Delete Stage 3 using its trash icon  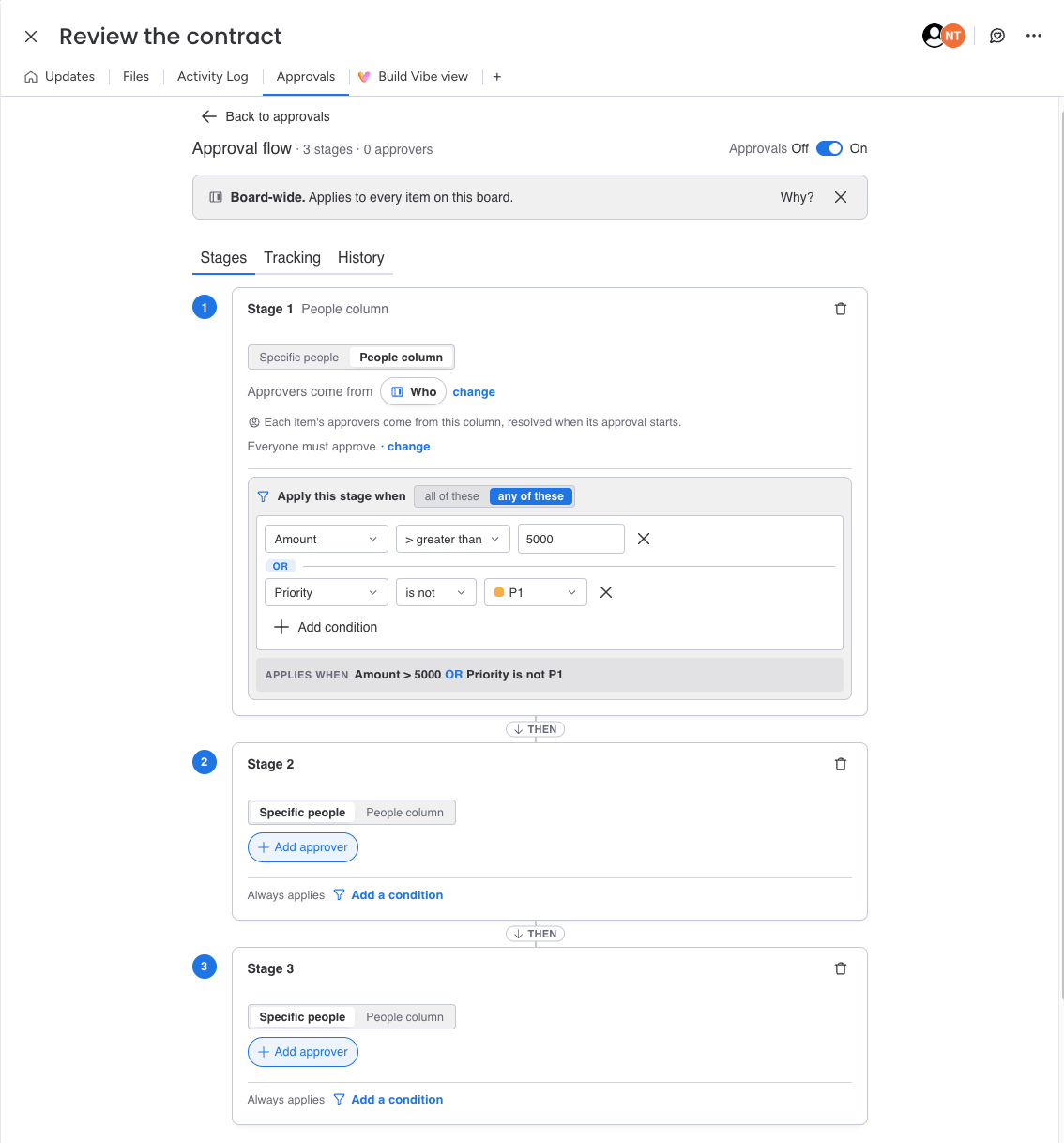(x=841, y=968)
